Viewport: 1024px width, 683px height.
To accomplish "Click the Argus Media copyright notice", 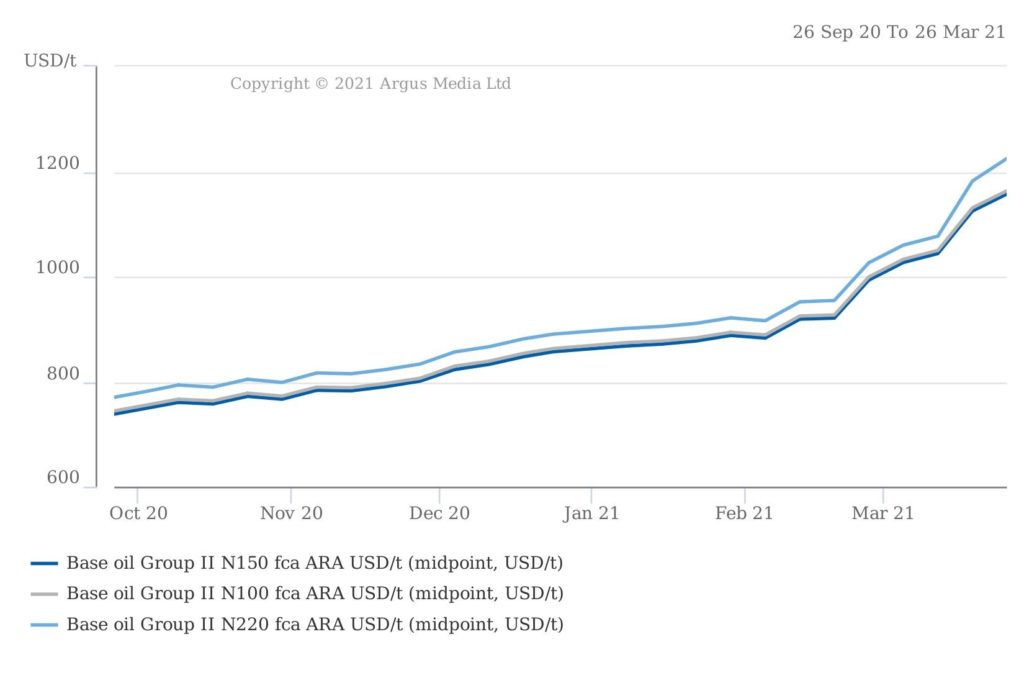I will 370,83.
